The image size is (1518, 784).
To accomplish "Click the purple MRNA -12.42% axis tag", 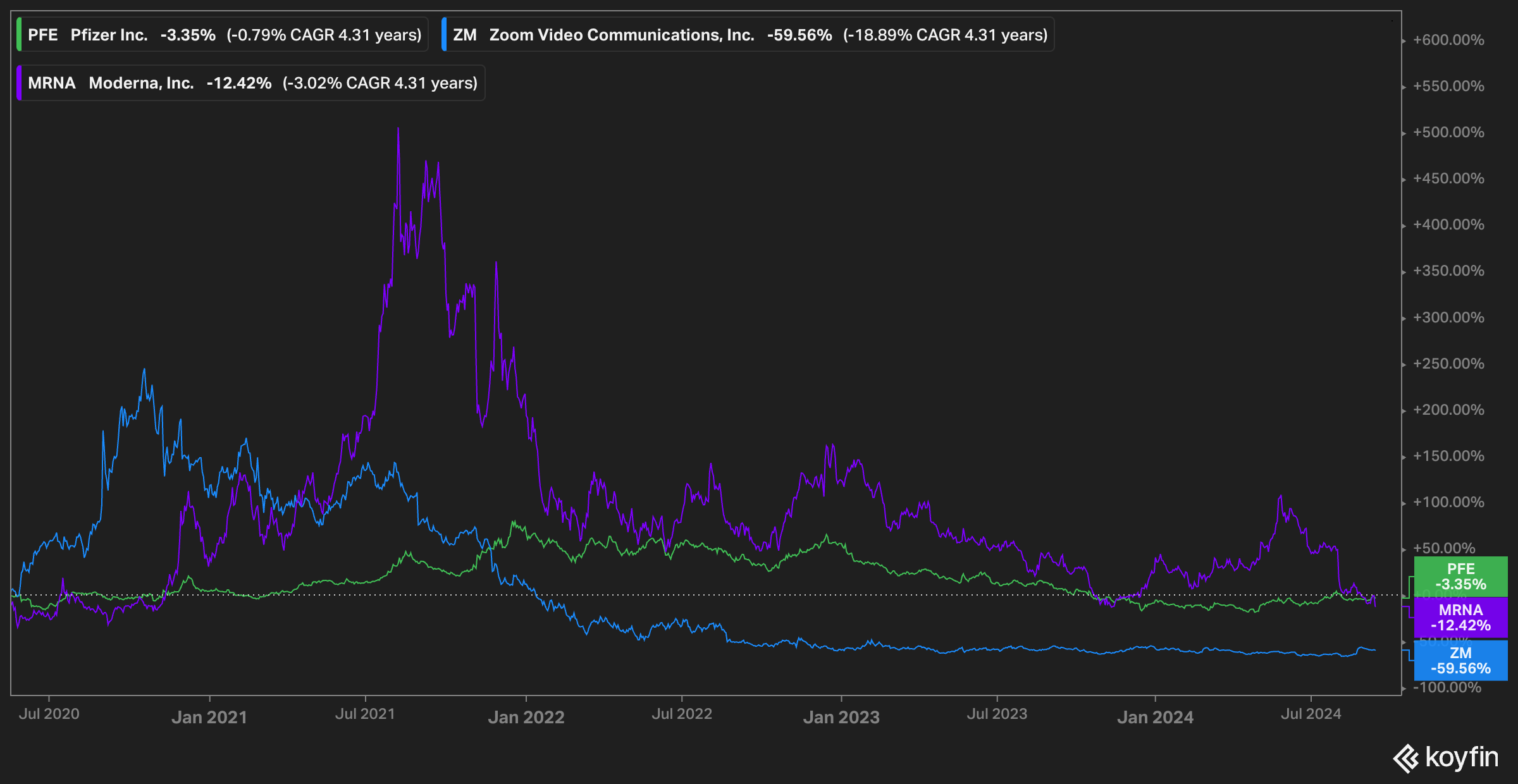I will pyautogui.click(x=1460, y=618).
